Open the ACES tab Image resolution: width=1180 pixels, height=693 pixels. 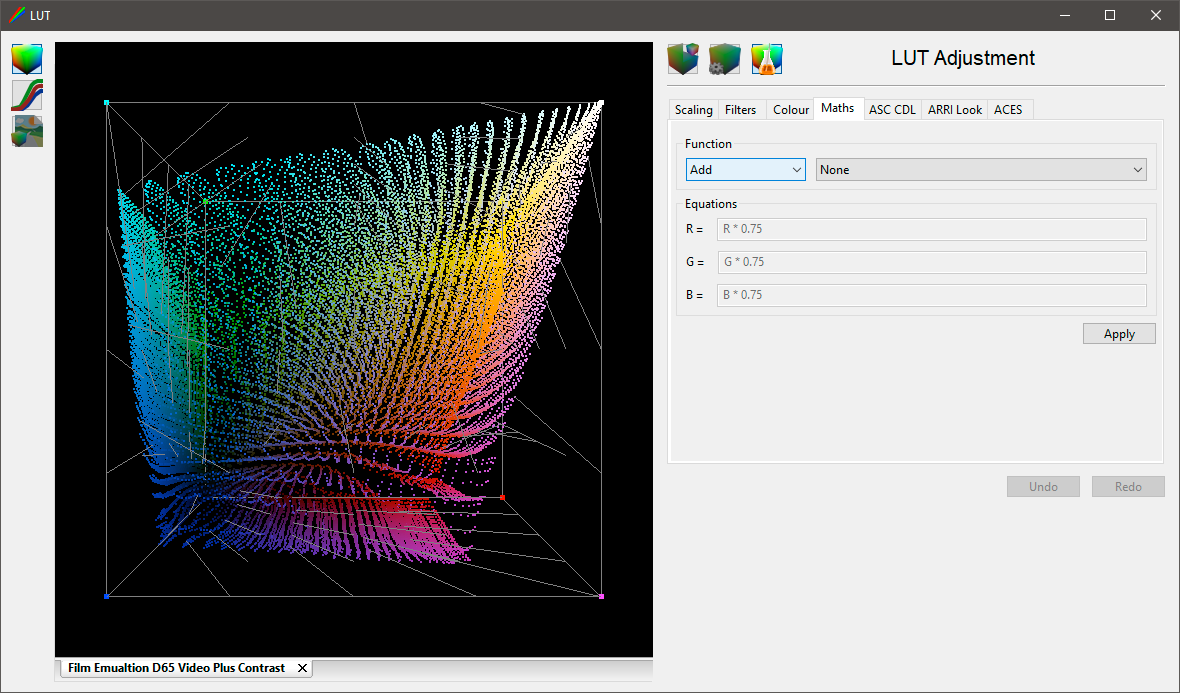1009,109
